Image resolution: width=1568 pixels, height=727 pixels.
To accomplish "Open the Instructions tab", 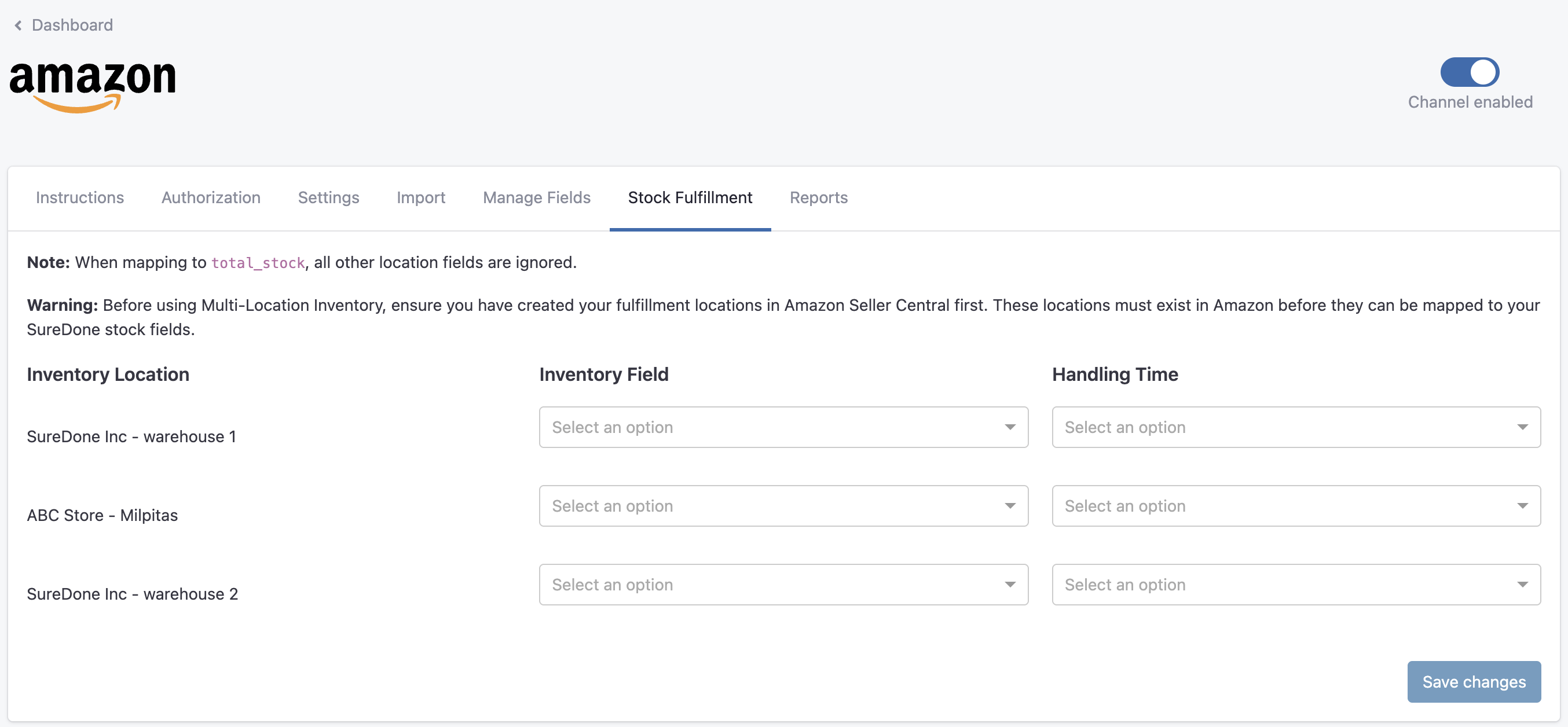I will coord(80,198).
